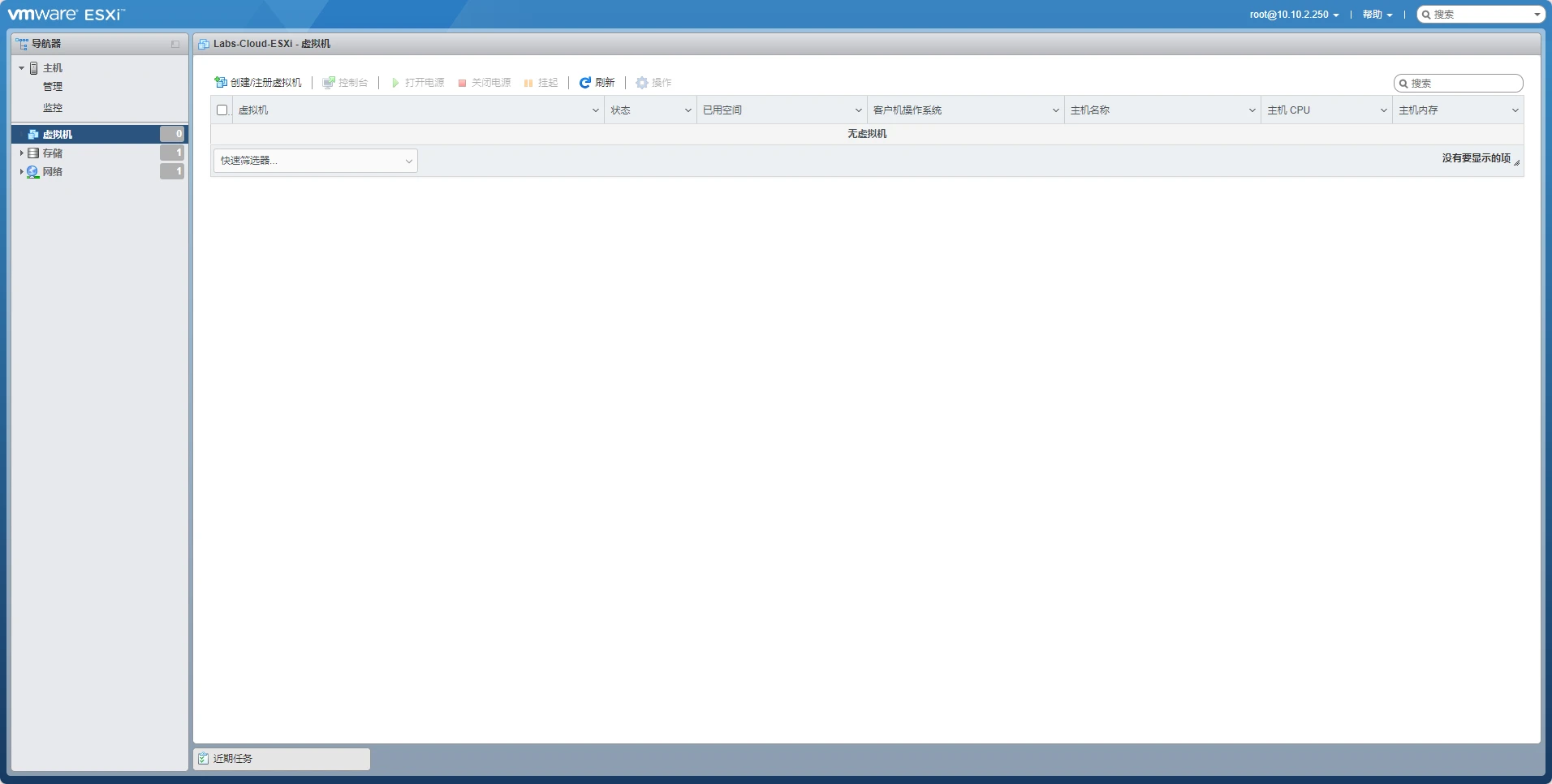
Task: Collapse the Host (主机) tree node
Action: [21, 68]
